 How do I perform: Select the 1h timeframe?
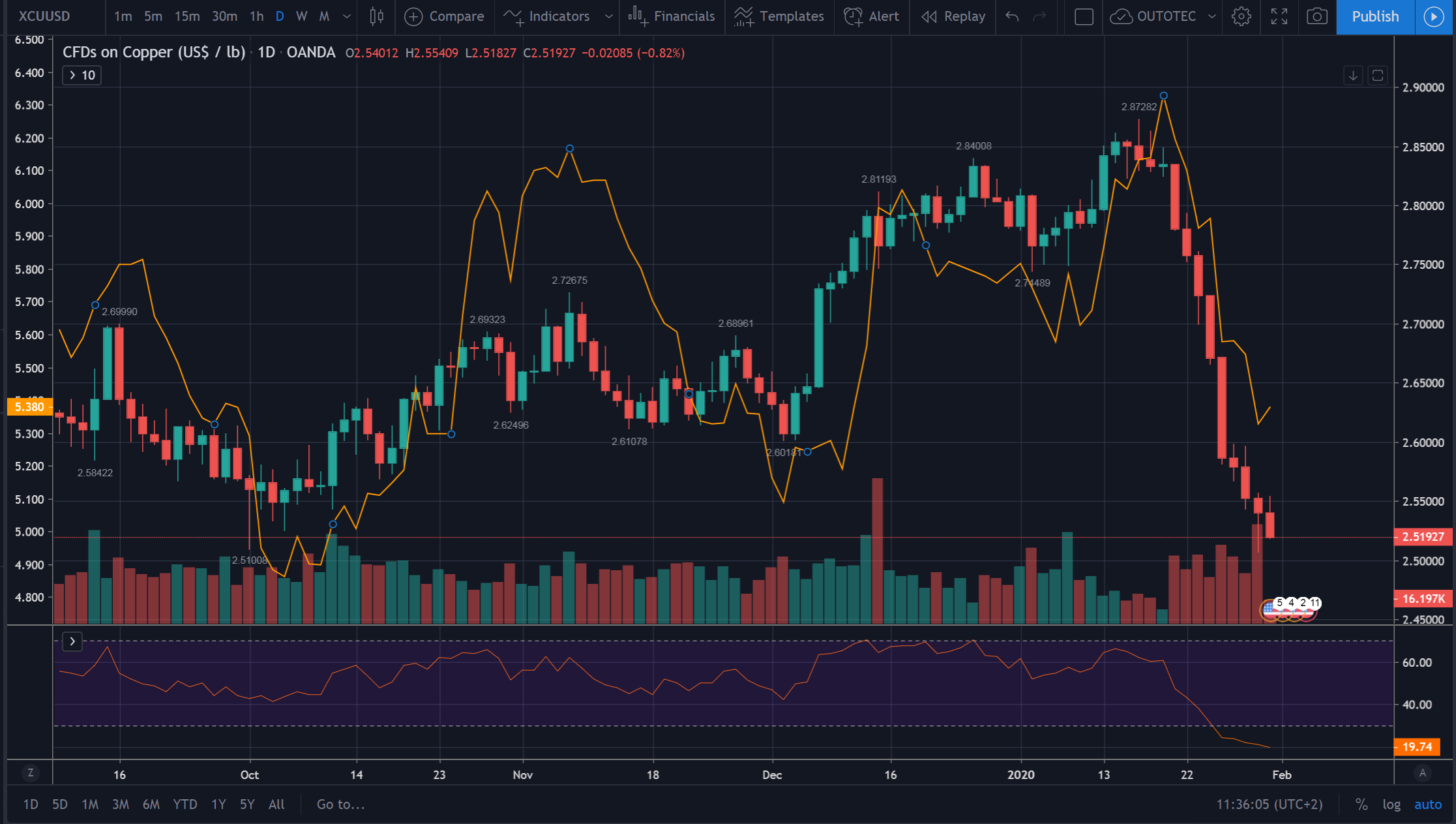click(x=256, y=16)
